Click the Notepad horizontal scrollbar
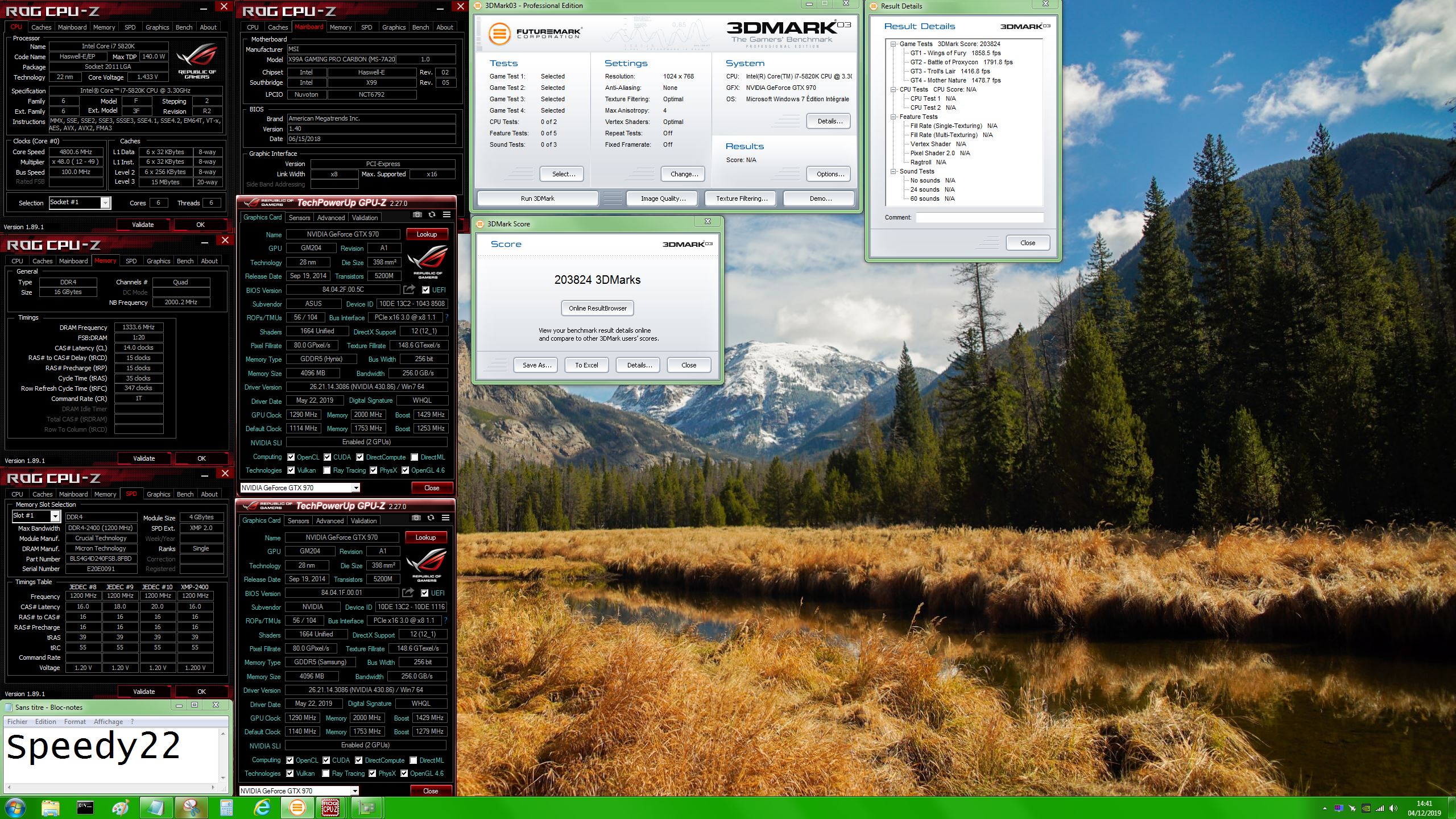The image size is (1456, 819). click(110, 788)
